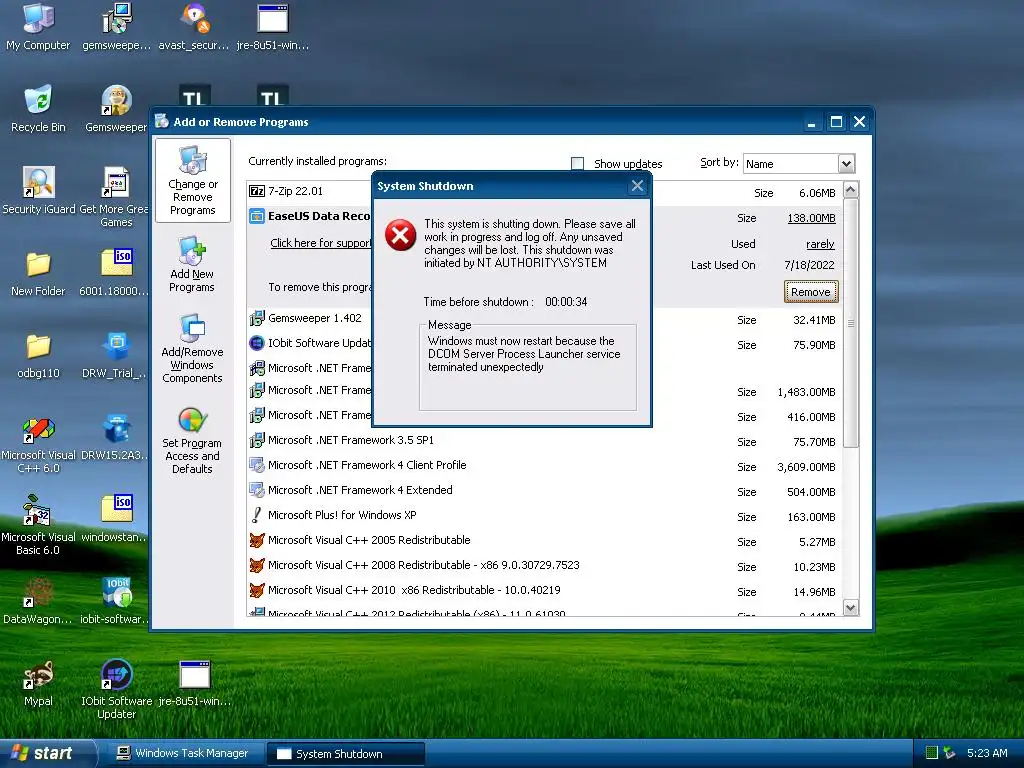
Task: Open the DataWagon shortcut
Action: coord(38,601)
